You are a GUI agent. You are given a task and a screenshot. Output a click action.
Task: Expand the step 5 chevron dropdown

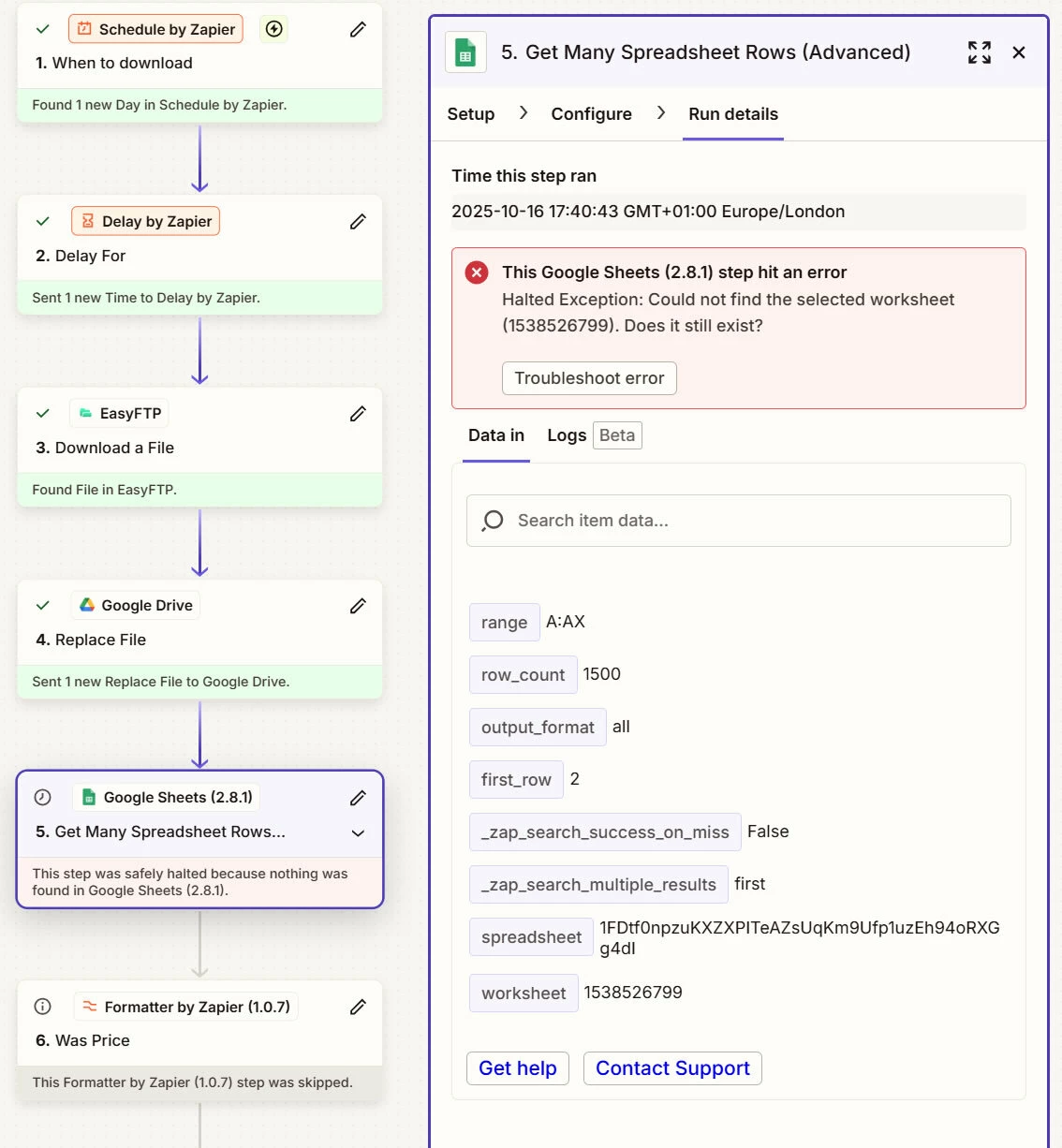pos(358,832)
